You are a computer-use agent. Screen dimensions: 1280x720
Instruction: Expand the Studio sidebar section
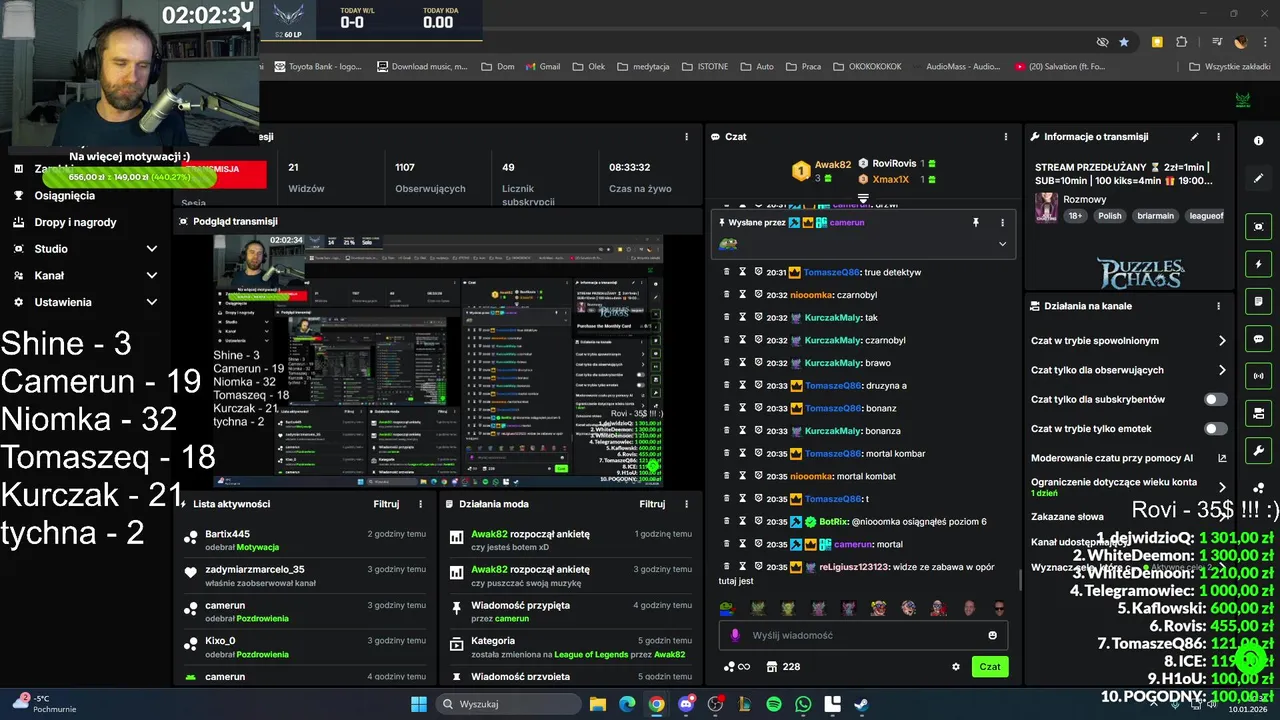tap(152, 249)
